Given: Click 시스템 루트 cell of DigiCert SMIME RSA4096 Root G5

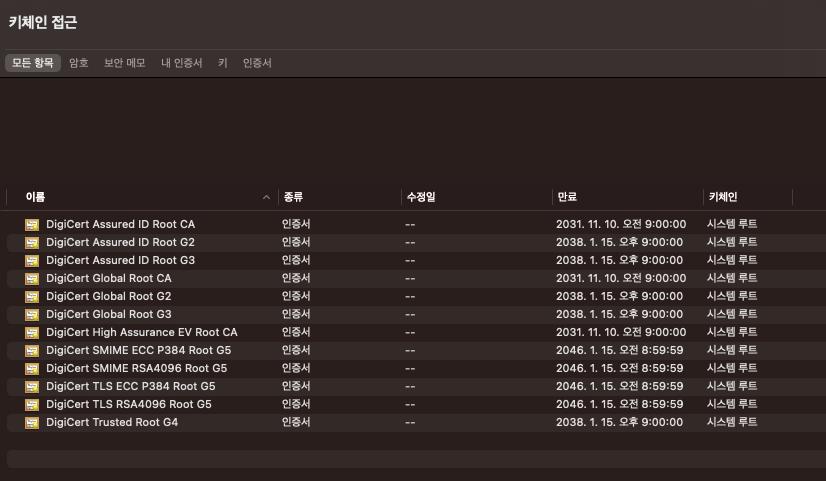Looking at the screenshot, I should click(x=732, y=368).
